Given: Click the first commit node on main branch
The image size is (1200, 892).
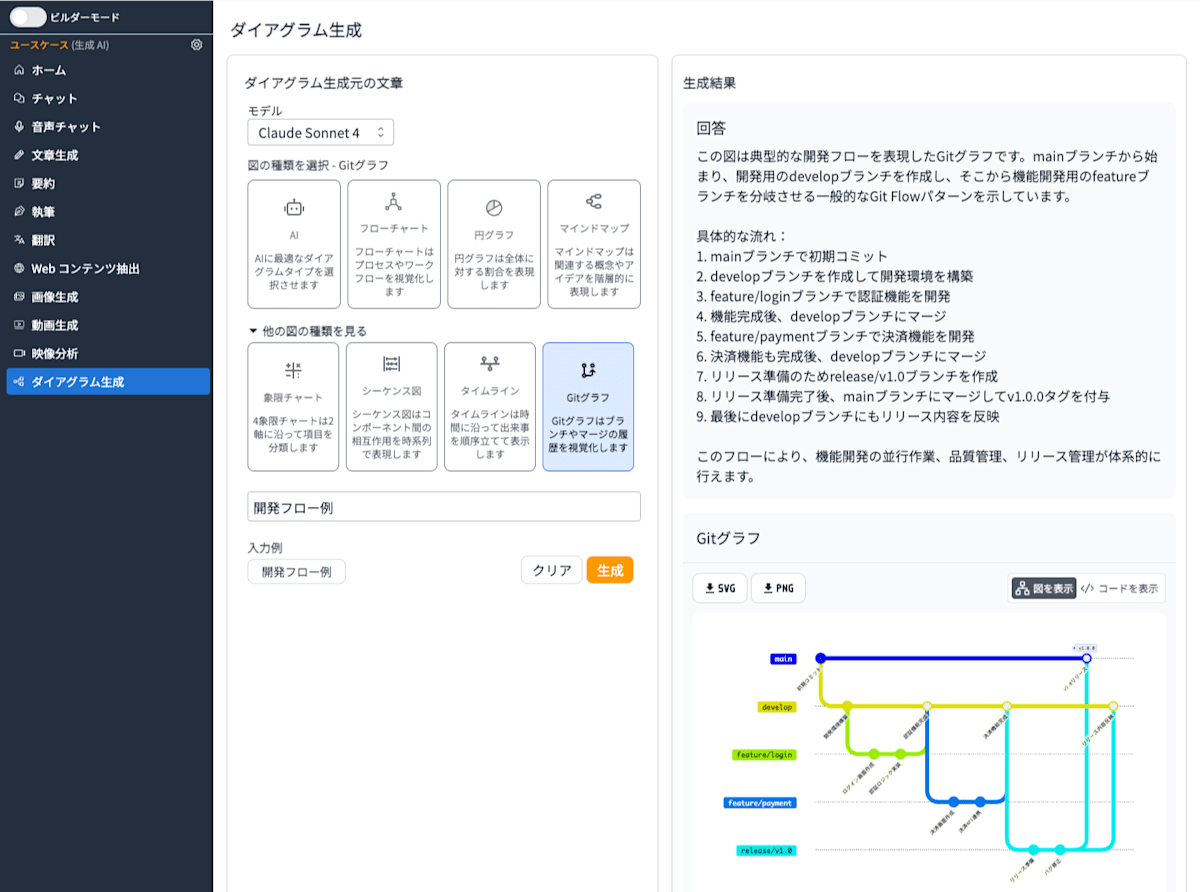Looking at the screenshot, I should (821, 658).
